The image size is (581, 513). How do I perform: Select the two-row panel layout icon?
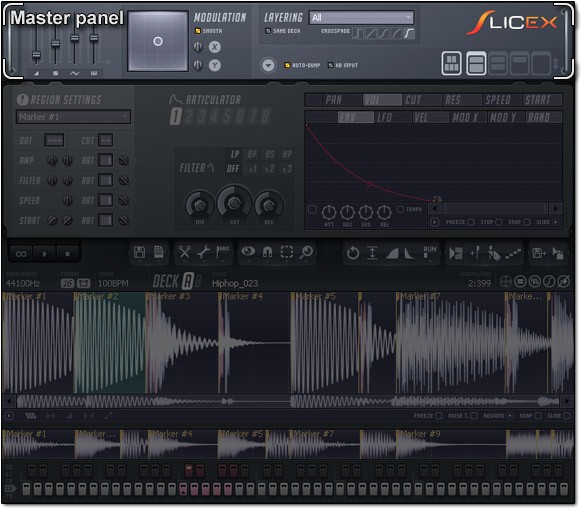click(x=476, y=63)
